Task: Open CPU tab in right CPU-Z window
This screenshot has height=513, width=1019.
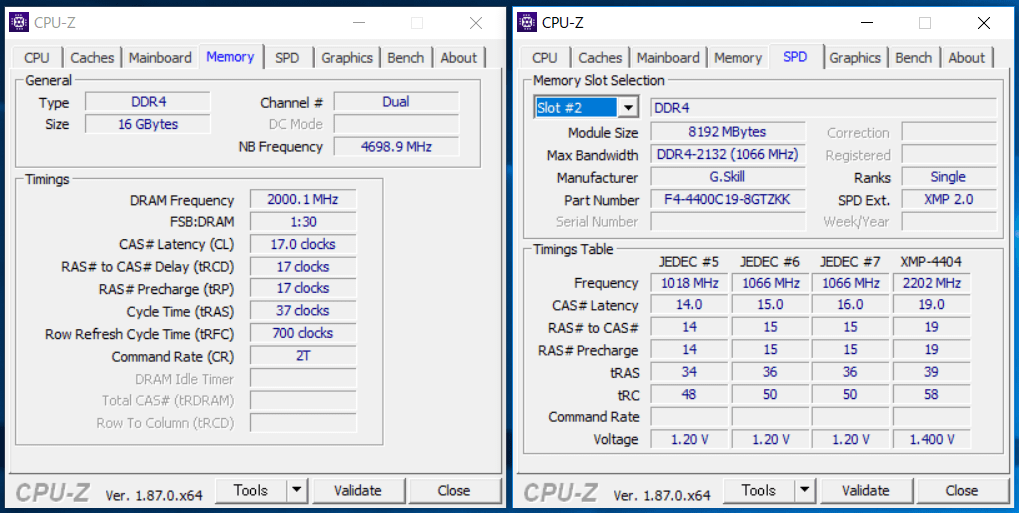Action: pyautogui.click(x=545, y=57)
